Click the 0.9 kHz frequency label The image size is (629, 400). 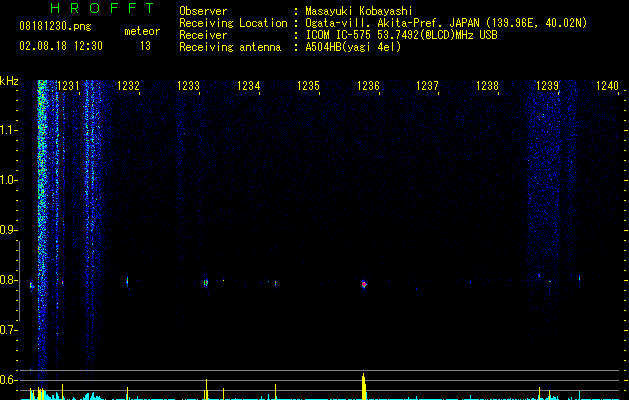click(8, 230)
